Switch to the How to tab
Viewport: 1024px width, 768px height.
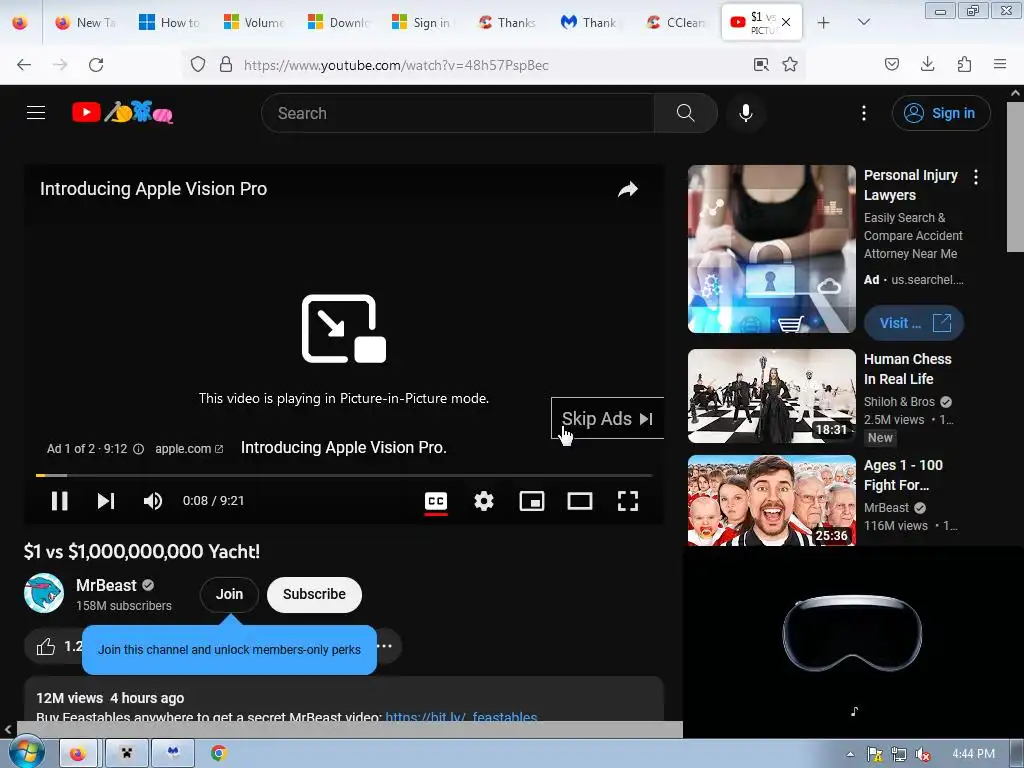click(x=170, y=22)
